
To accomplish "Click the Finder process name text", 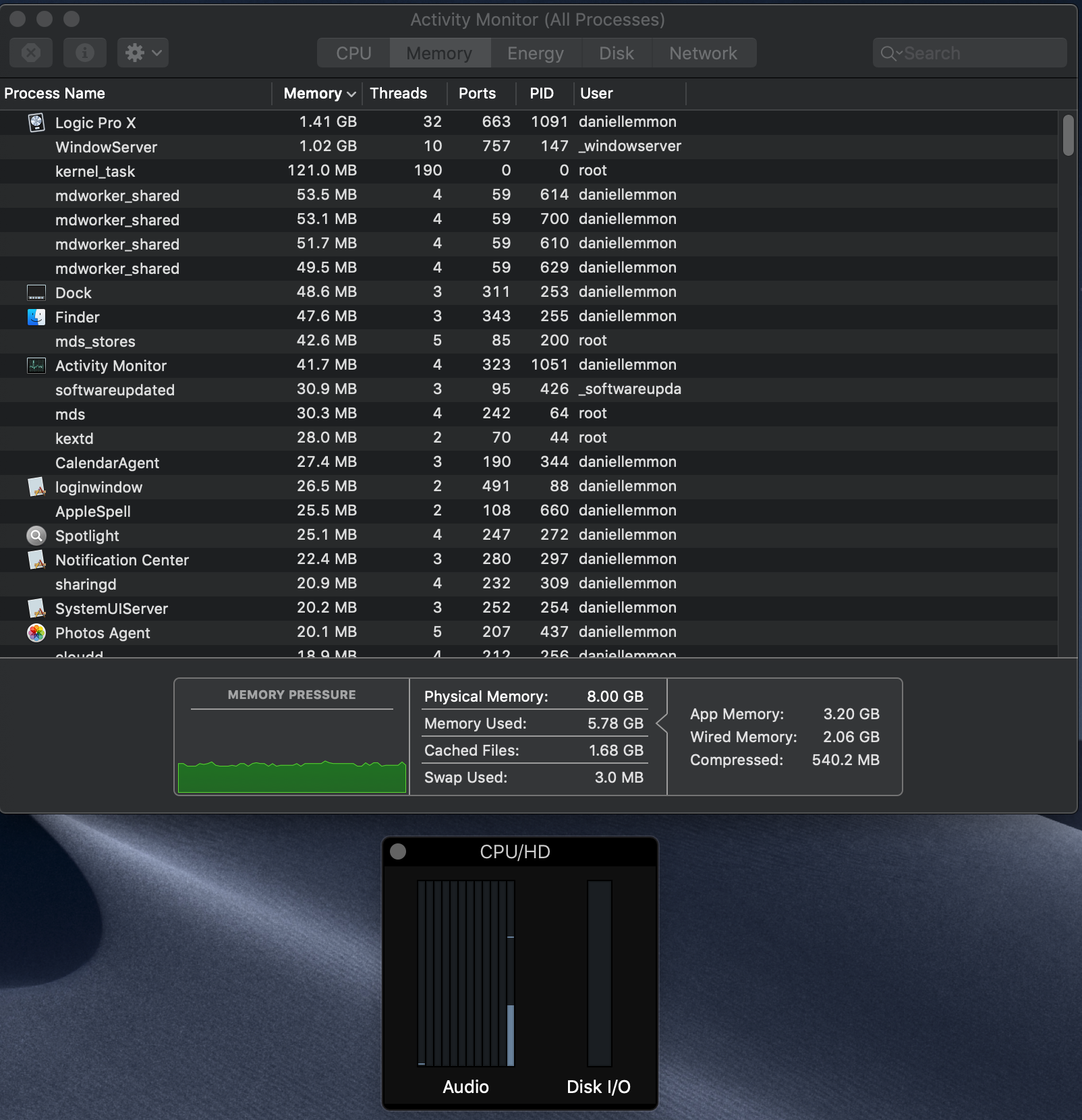I will click(x=77, y=317).
